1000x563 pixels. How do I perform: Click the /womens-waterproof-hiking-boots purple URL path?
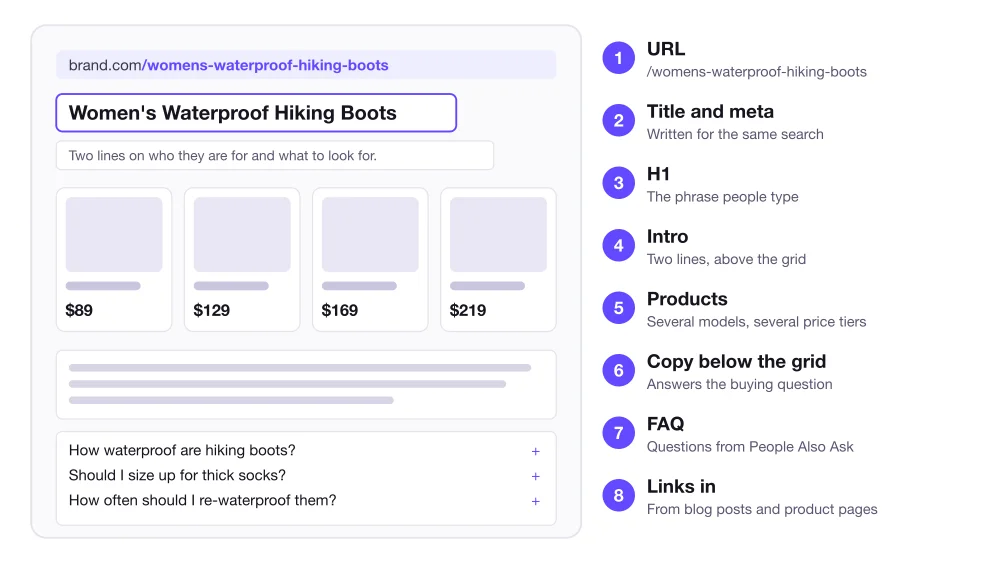tap(265, 65)
